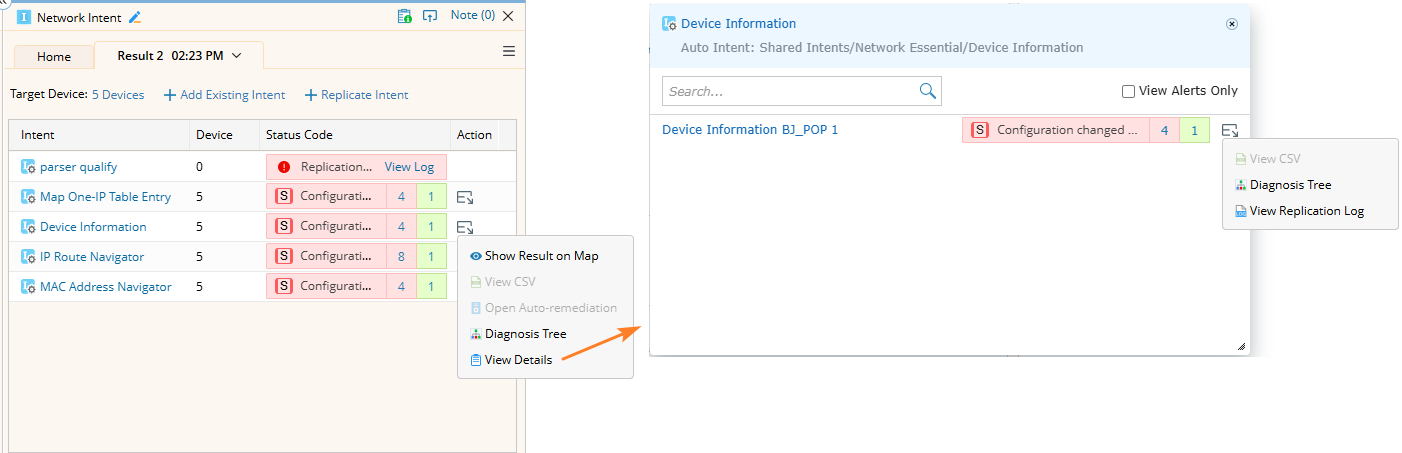Open the hamburger menu beside result tab

click(509, 52)
